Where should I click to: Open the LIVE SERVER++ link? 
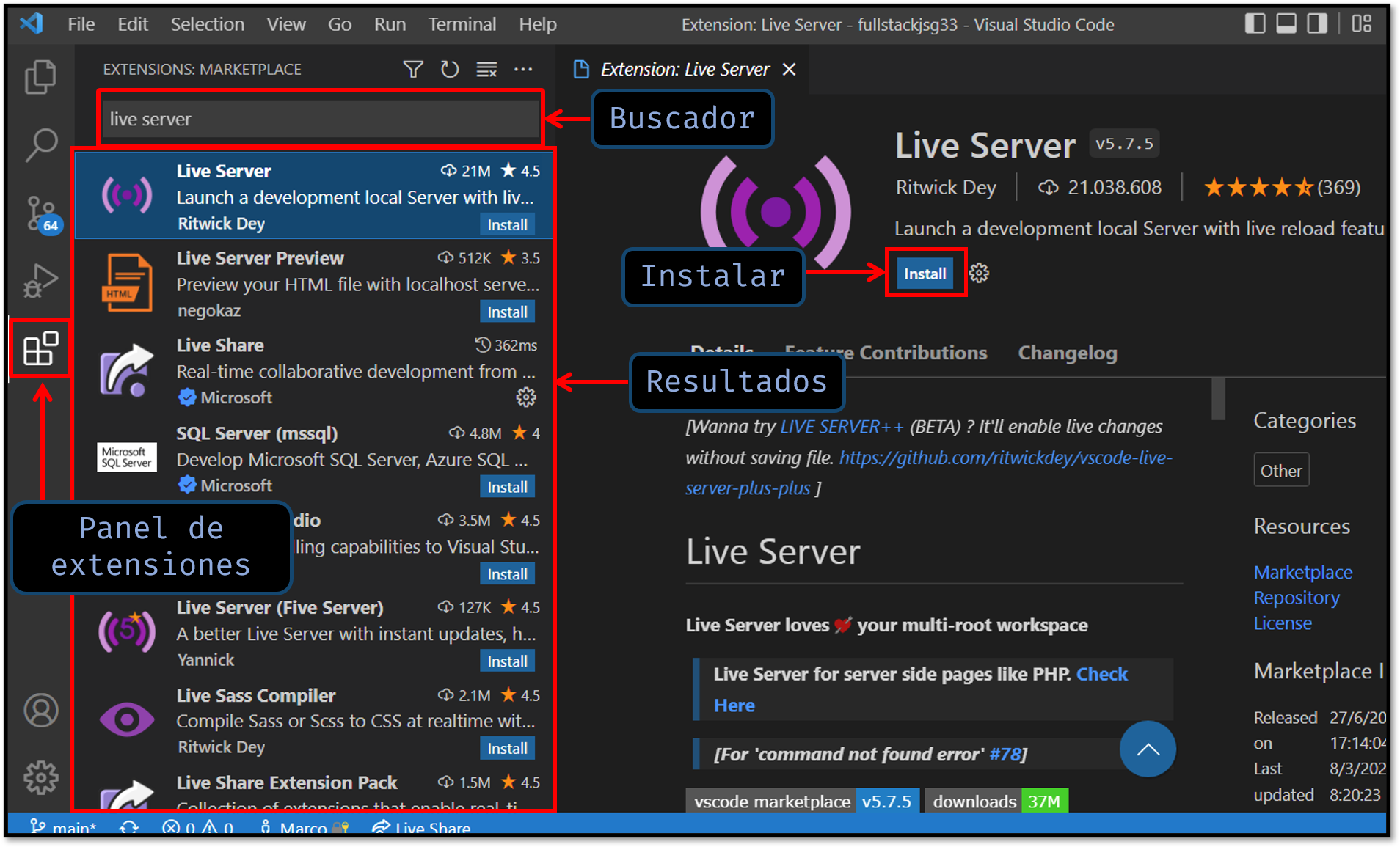point(842,427)
